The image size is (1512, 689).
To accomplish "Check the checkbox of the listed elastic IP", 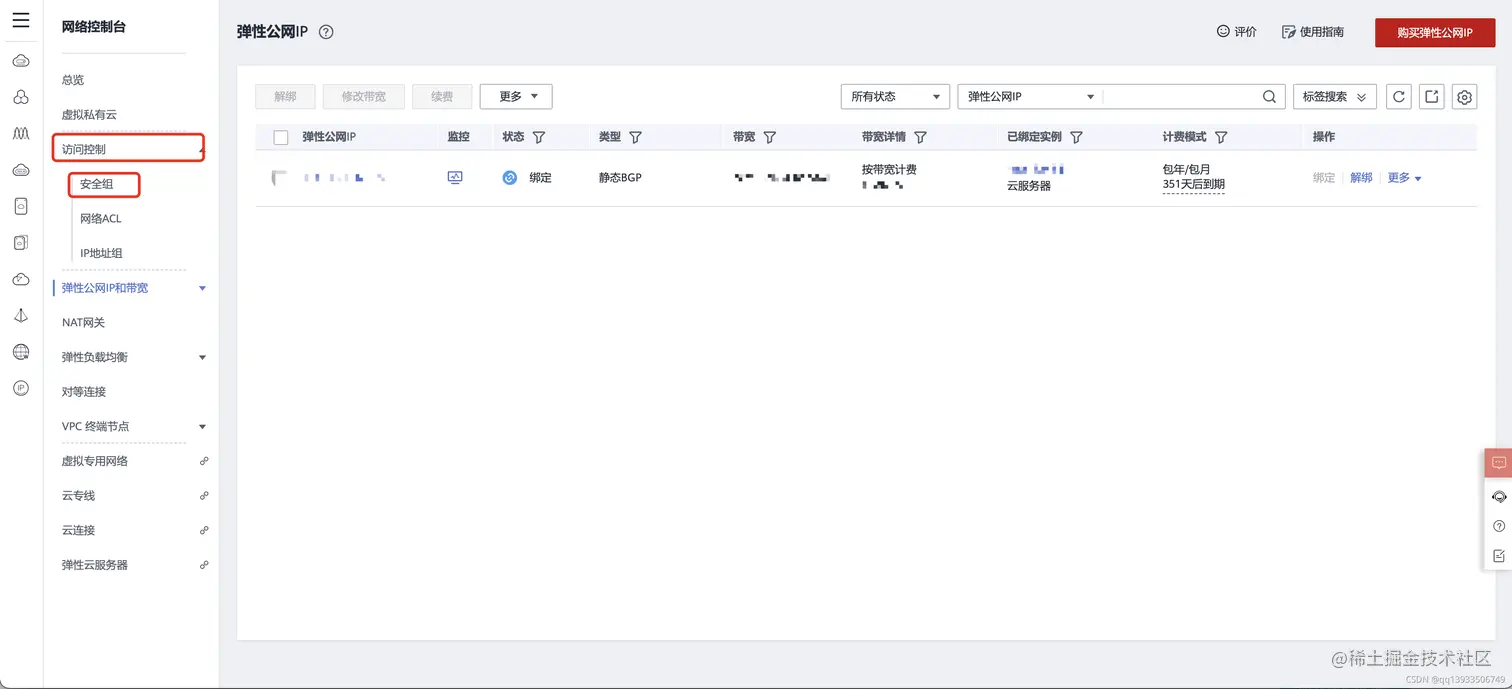I will (280, 177).
